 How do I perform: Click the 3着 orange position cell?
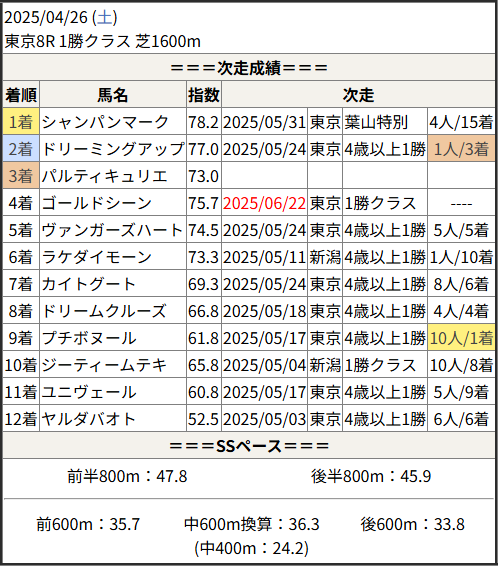[x=21, y=176]
